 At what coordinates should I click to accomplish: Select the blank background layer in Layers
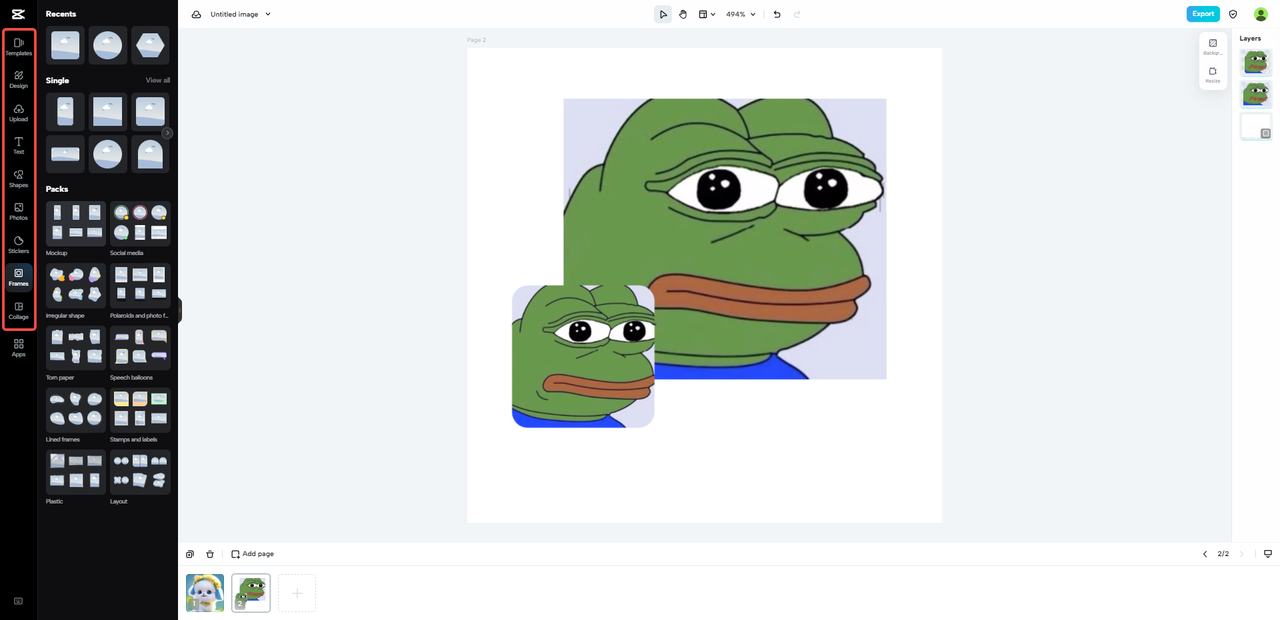tap(1256, 126)
